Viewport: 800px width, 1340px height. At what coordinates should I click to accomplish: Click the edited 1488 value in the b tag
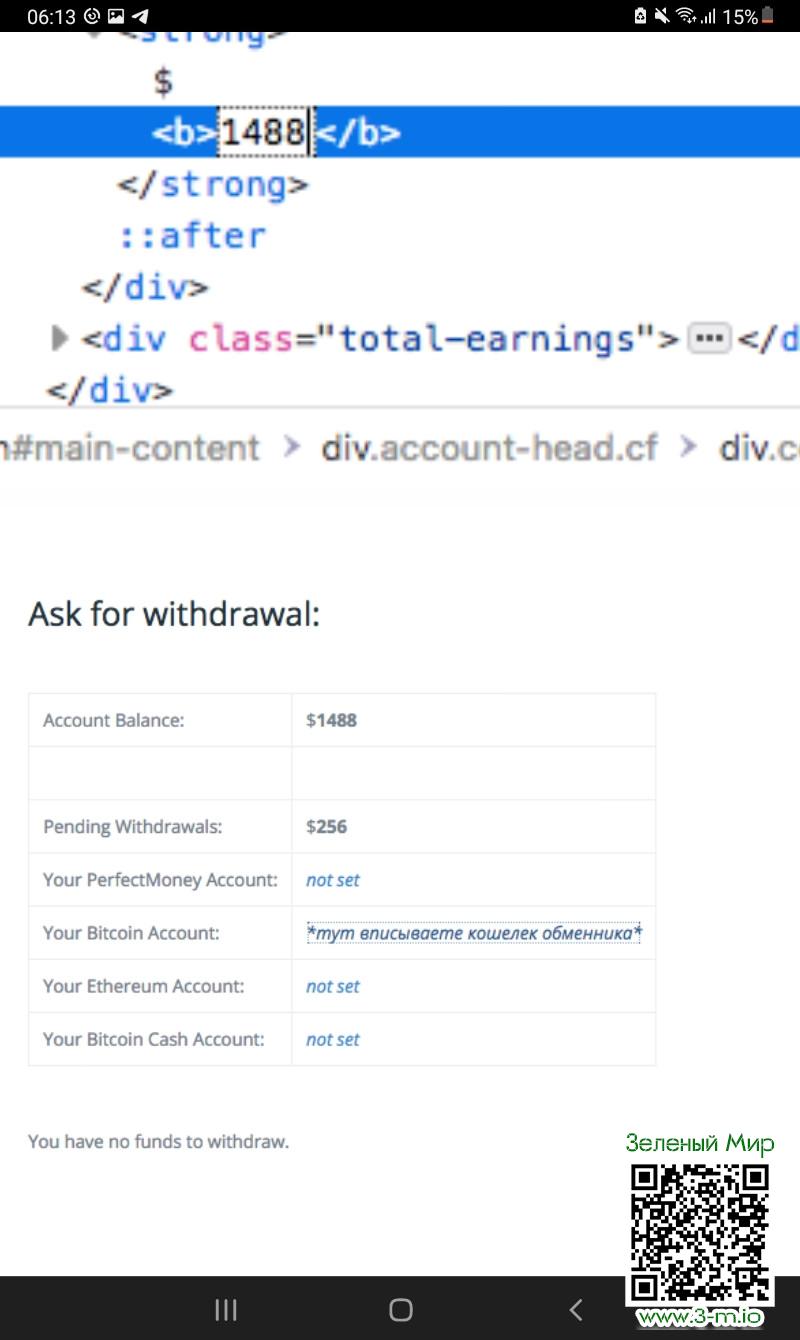pyautogui.click(x=263, y=132)
